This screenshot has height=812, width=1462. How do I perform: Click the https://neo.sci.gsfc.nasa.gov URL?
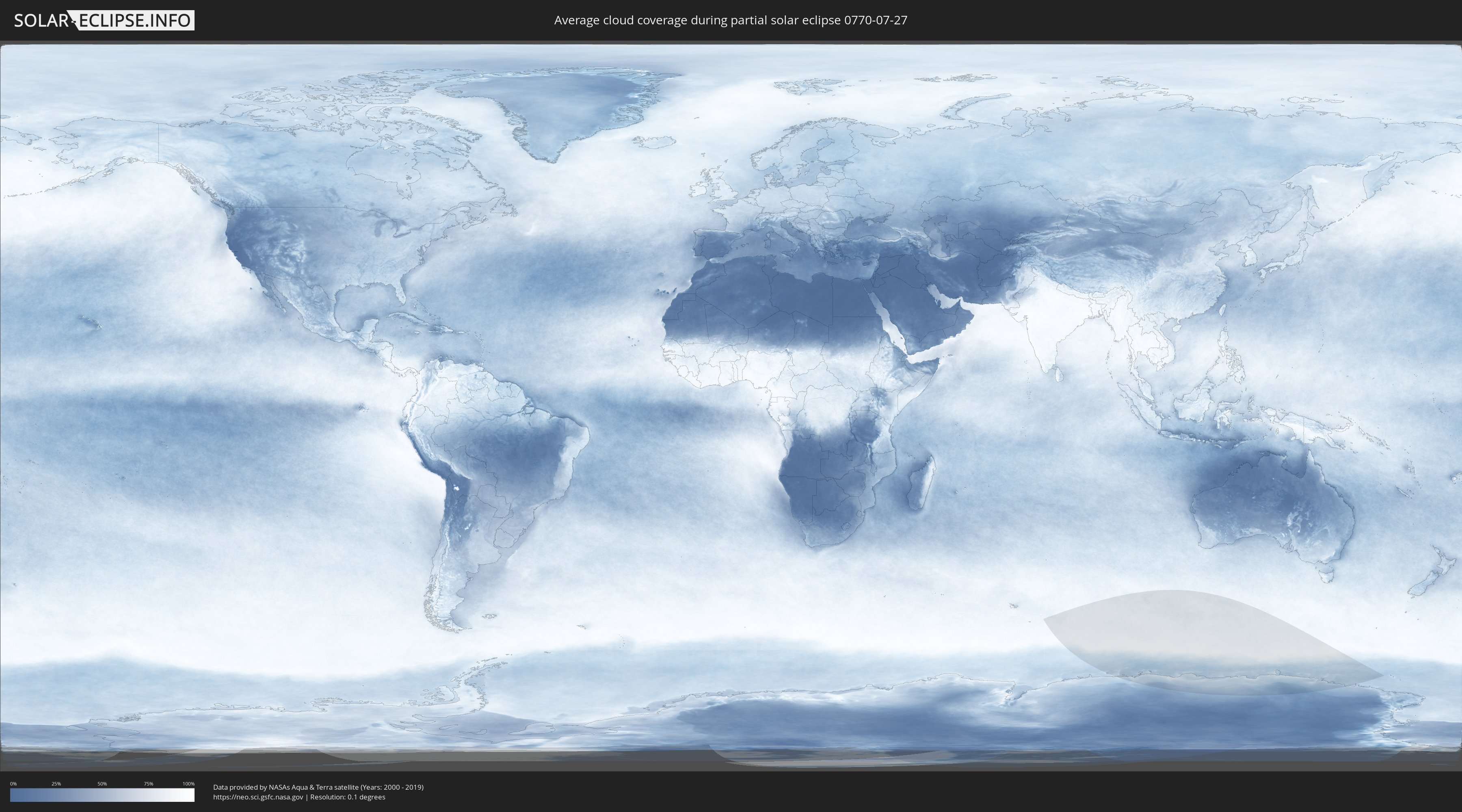(x=258, y=797)
